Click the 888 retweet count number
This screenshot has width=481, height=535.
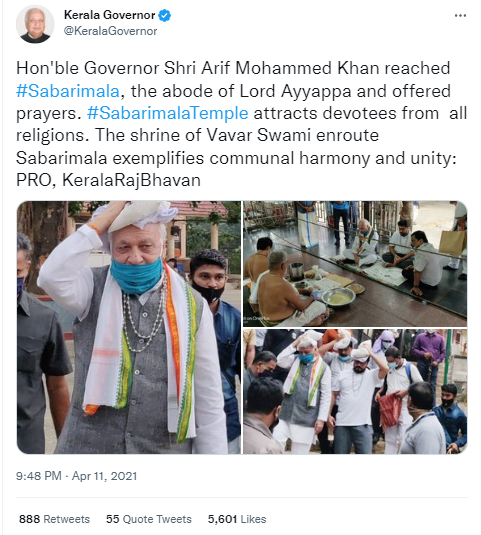(x=29, y=519)
